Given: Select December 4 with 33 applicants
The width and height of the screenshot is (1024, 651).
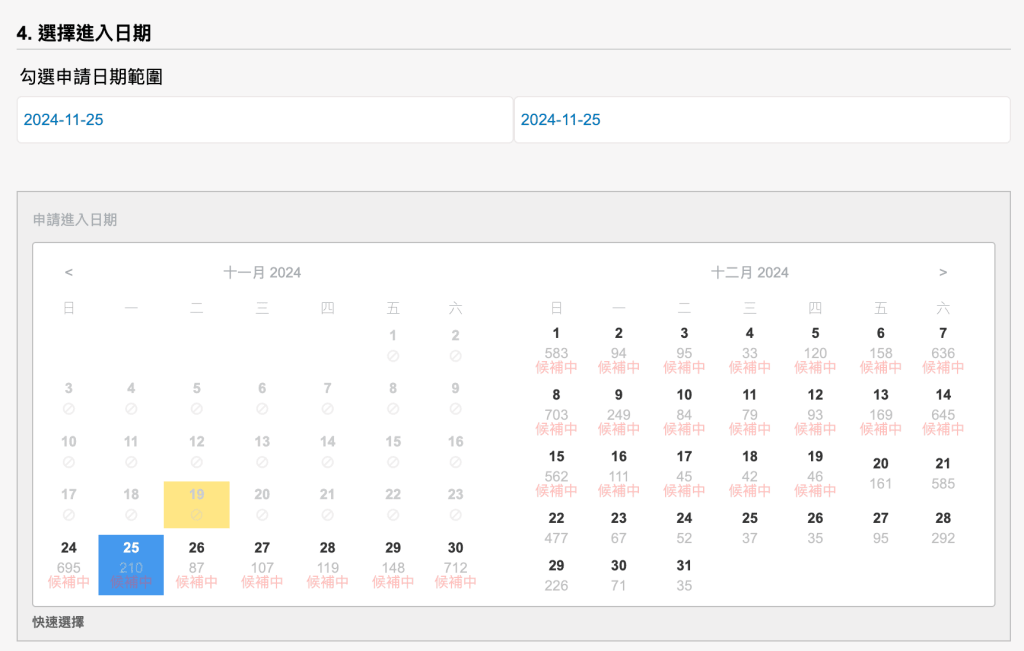Looking at the screenshot, I should [x=750, y=350].
